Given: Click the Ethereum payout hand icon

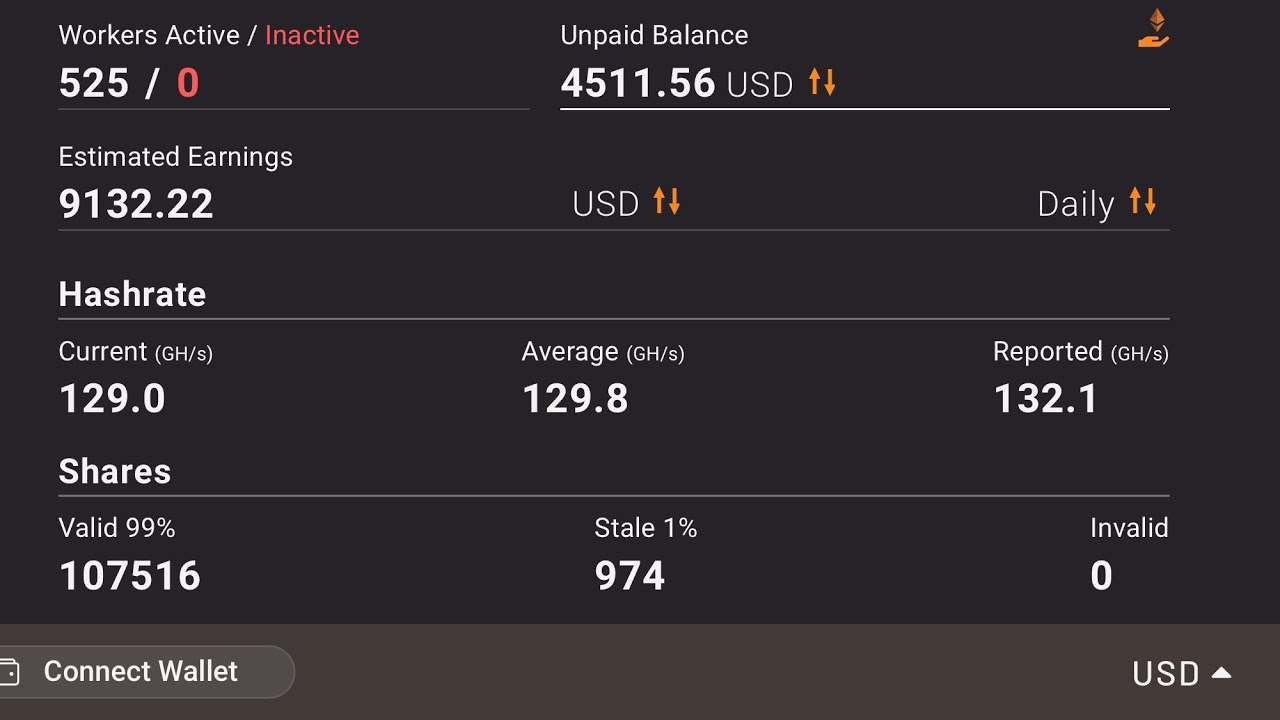Looking at the screenshot, I should 1154,28.
